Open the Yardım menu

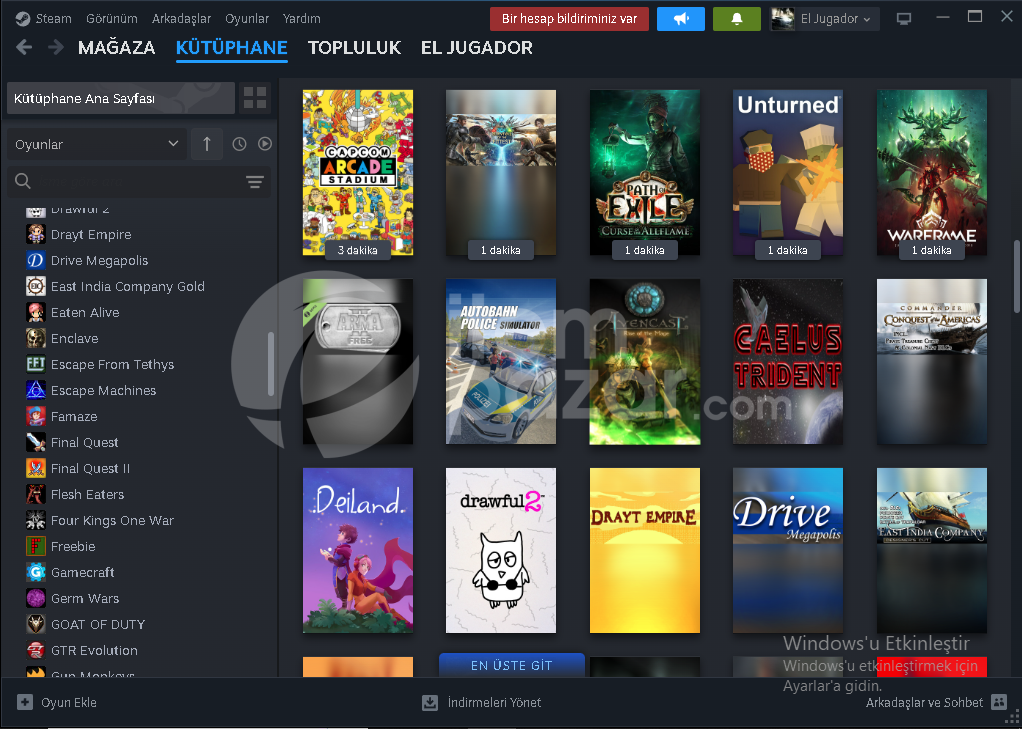[301, 19]
